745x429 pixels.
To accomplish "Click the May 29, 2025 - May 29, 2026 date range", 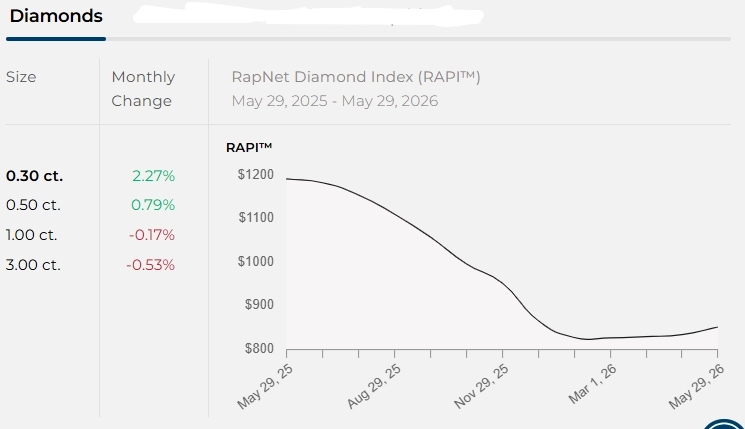I will 334,101.
